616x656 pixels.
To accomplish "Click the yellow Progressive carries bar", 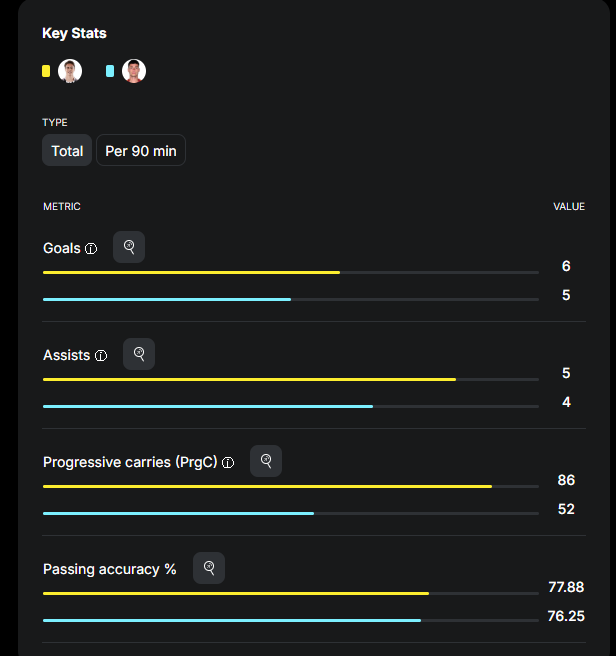I will 267,486.
